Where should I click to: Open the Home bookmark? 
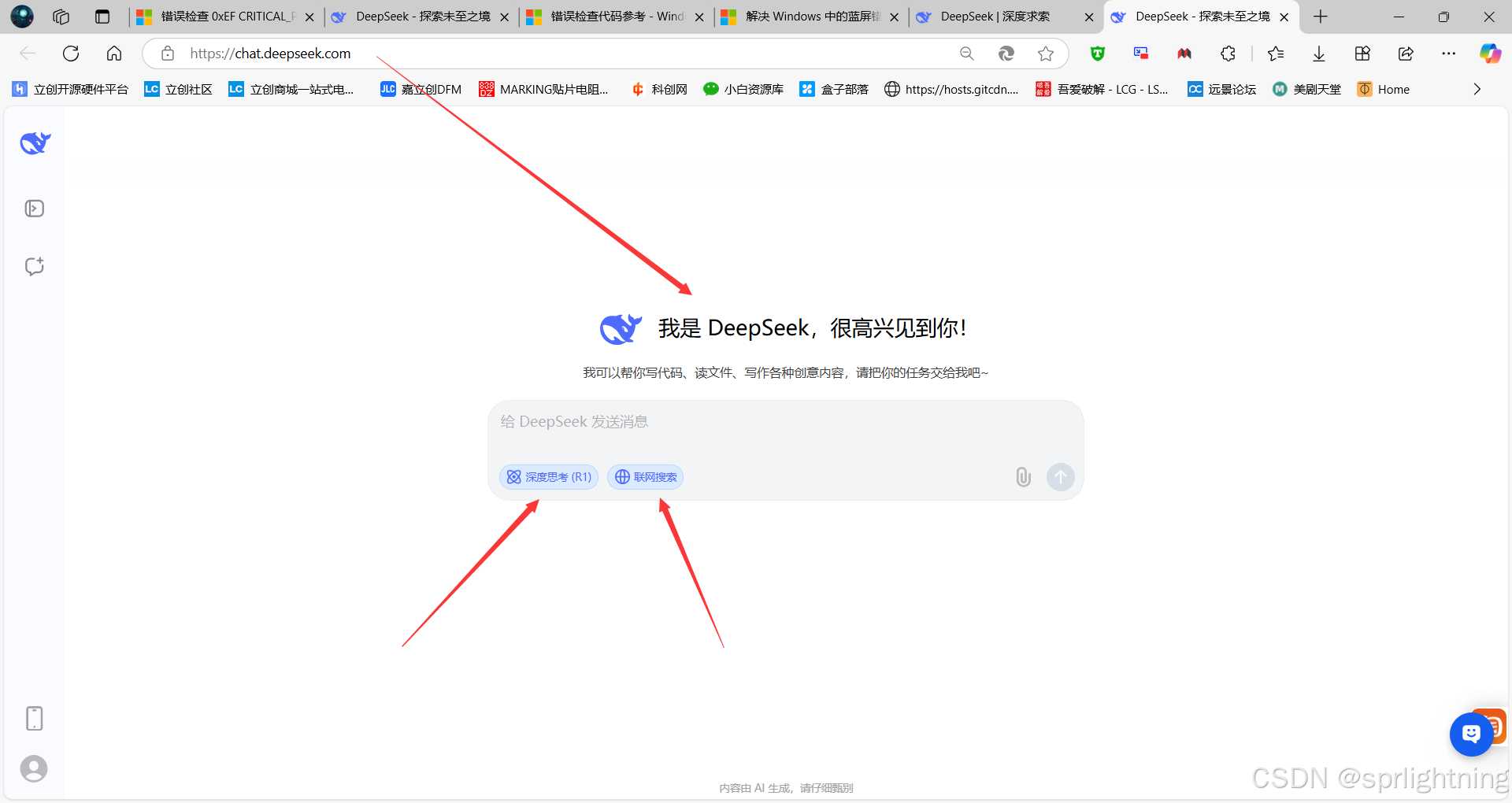coord(1384,89)
